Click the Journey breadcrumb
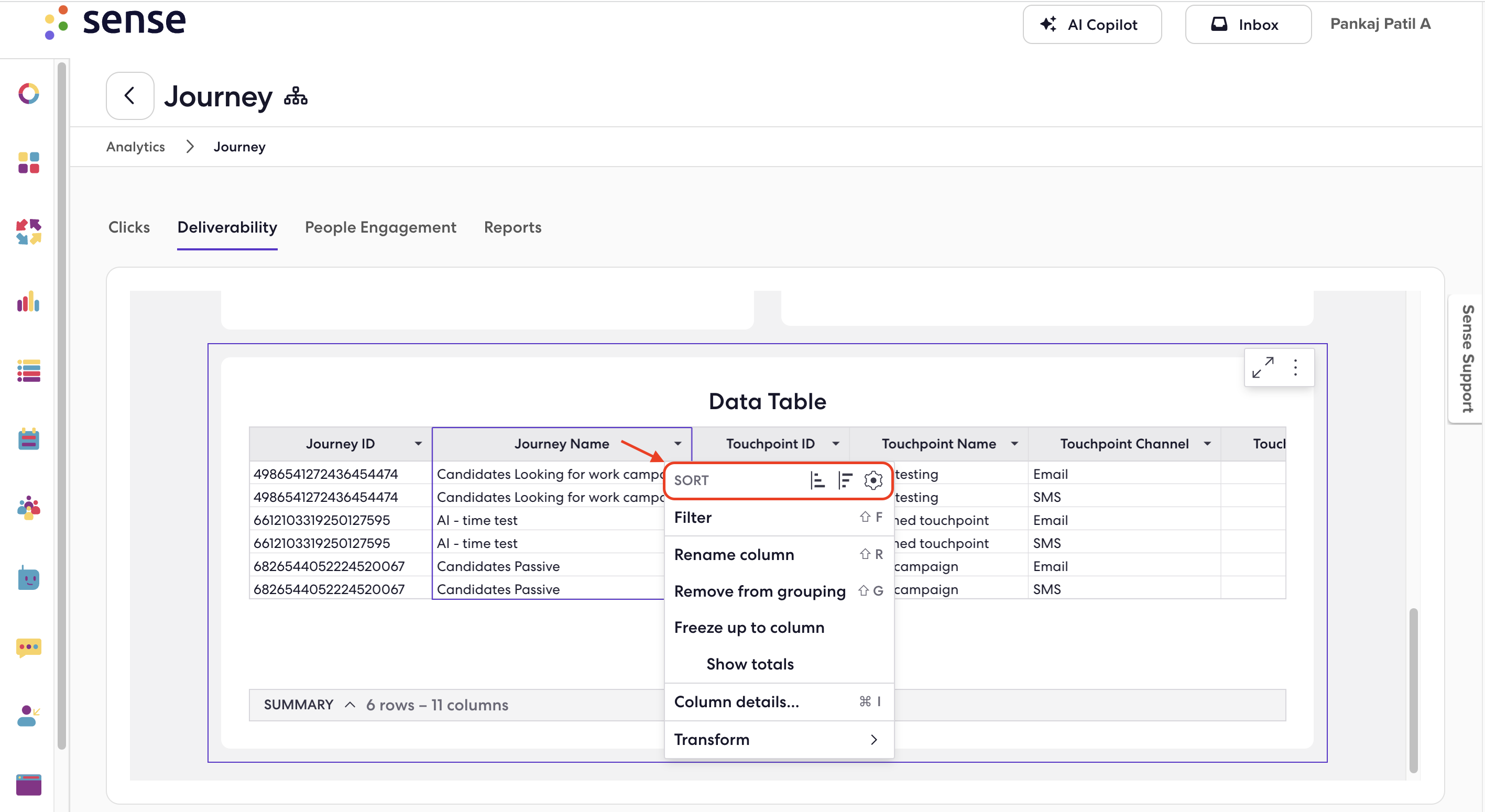Image resolution: width=1485 pixels, height=812 pixels. click(239, 147)
